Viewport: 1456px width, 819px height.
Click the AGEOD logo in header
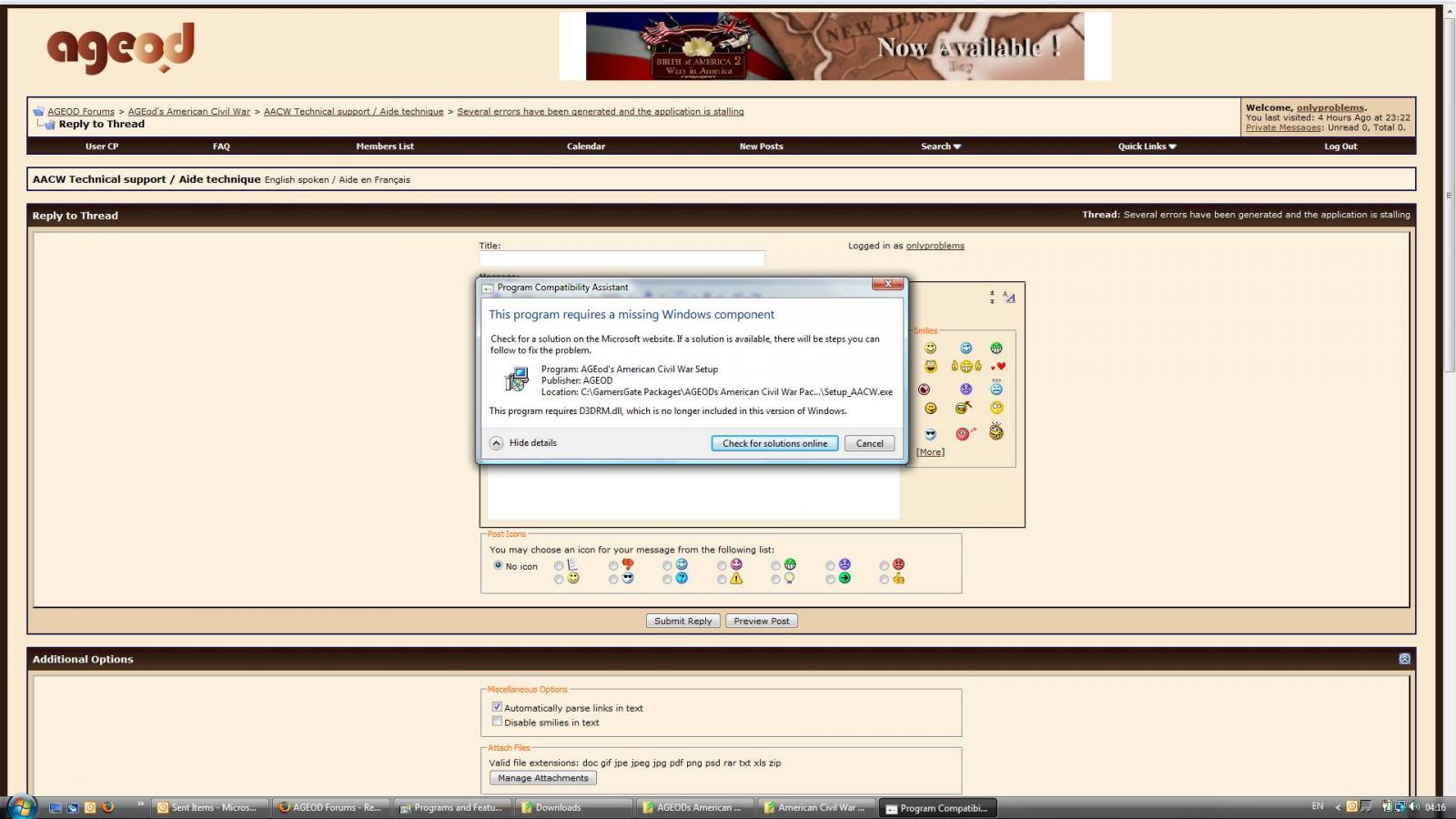[x=120, y=47]
